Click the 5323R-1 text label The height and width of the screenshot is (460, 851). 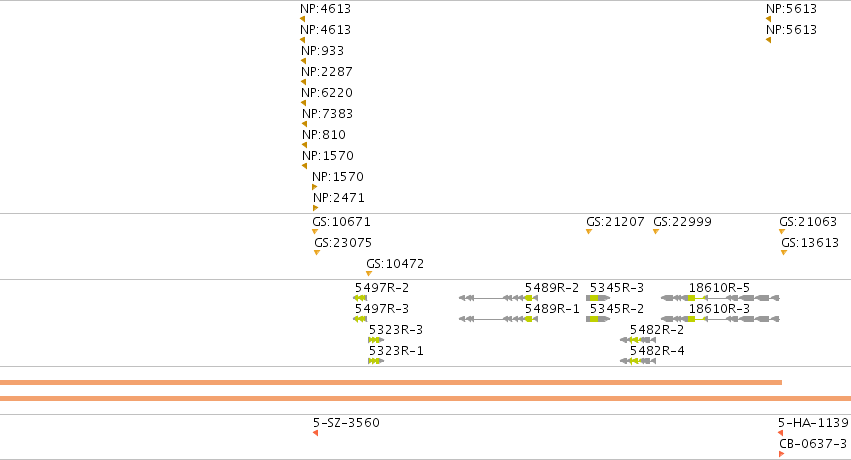click(x=396, y=351)
